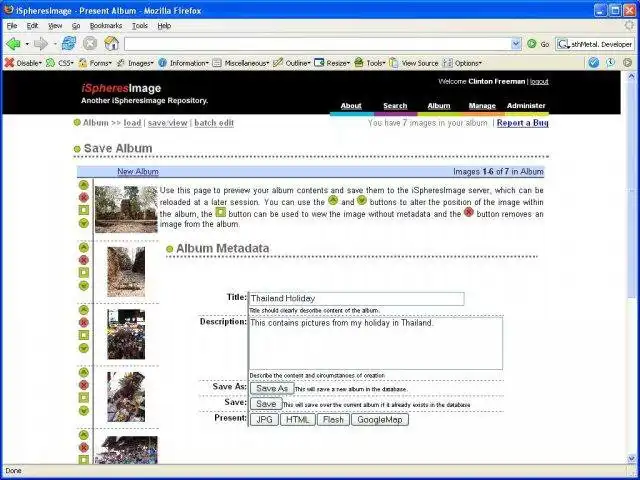640x480 pixels.
Task: Present album as GoogleMap
Action: coord(380,420)
